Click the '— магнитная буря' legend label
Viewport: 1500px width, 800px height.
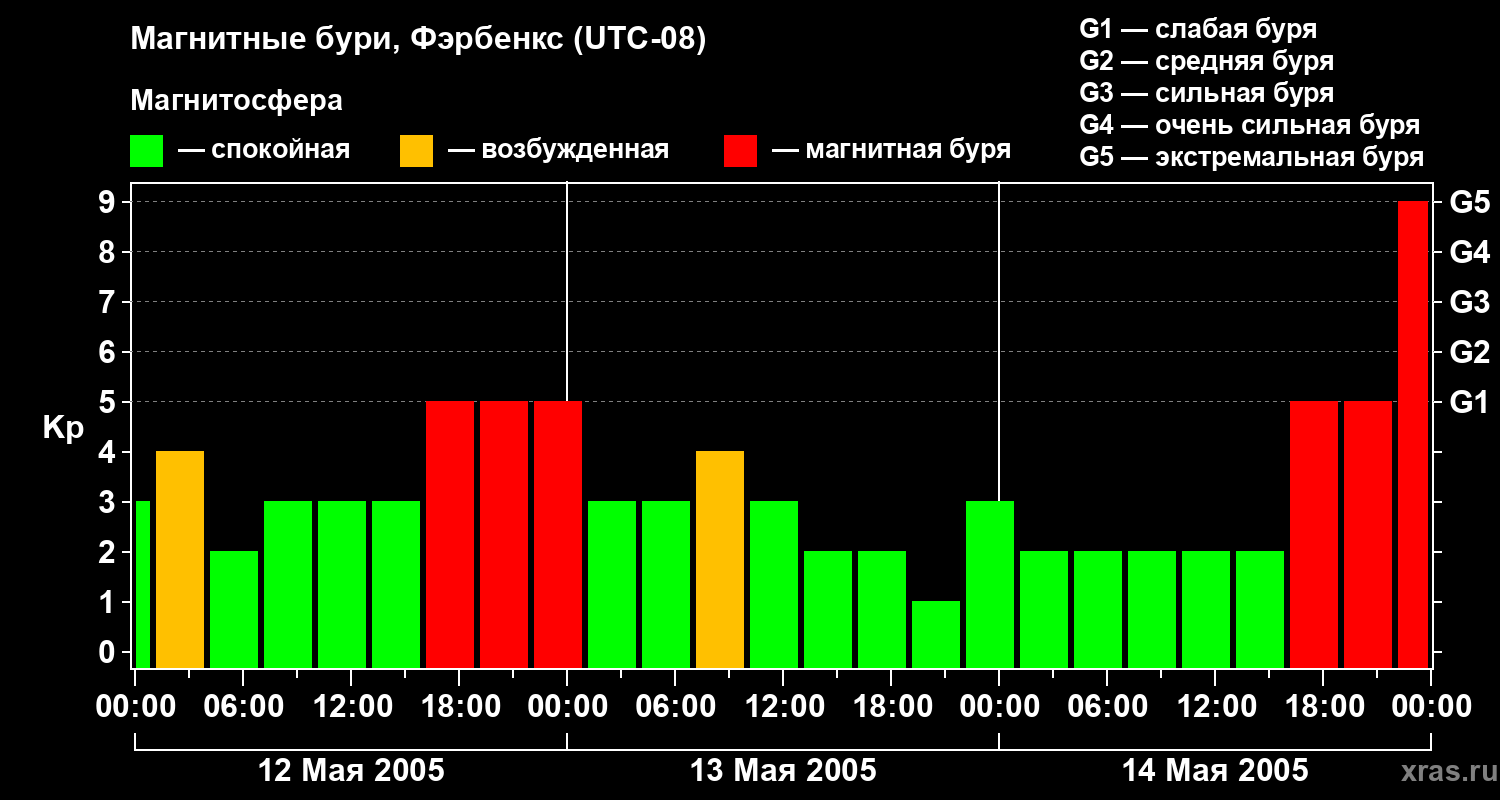tap(892, 151)
